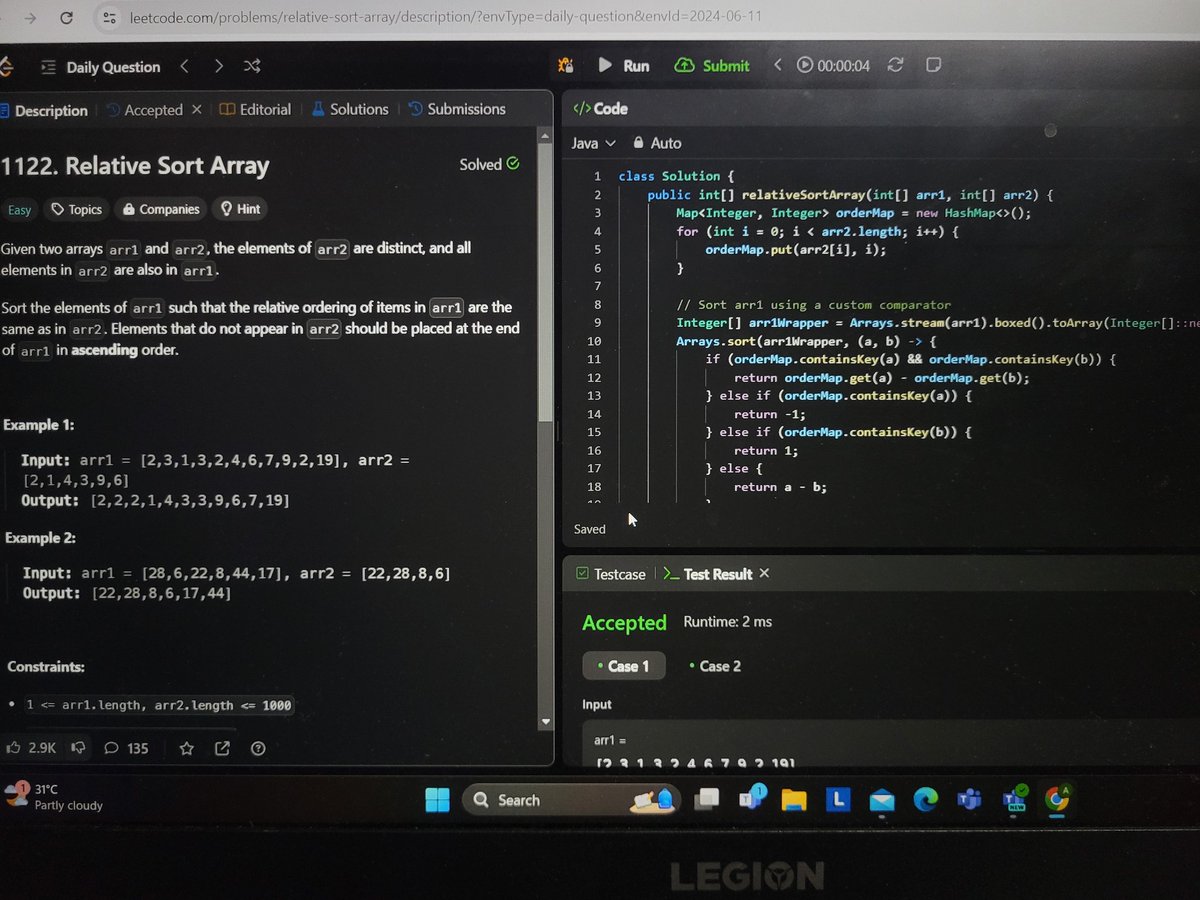Switch to Google Chrome on the taskbar
1200x900 pixels.
1056,798
